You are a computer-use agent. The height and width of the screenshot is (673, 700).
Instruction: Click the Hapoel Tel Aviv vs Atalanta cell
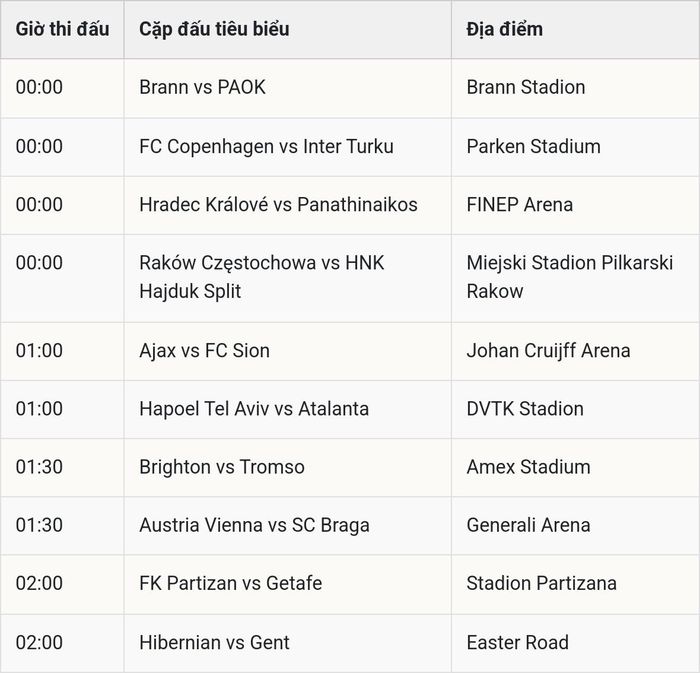pos(288,409)
